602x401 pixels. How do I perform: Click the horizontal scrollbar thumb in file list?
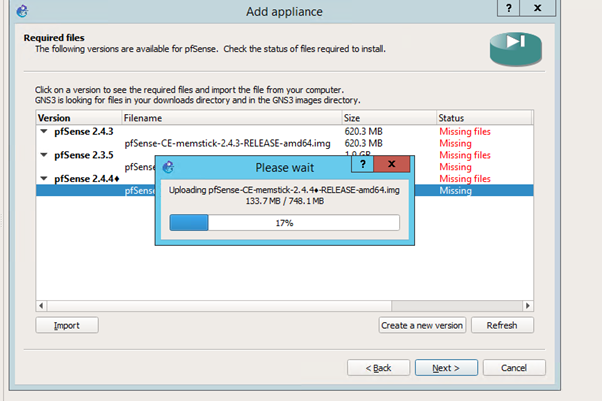(x=219, y=306)
